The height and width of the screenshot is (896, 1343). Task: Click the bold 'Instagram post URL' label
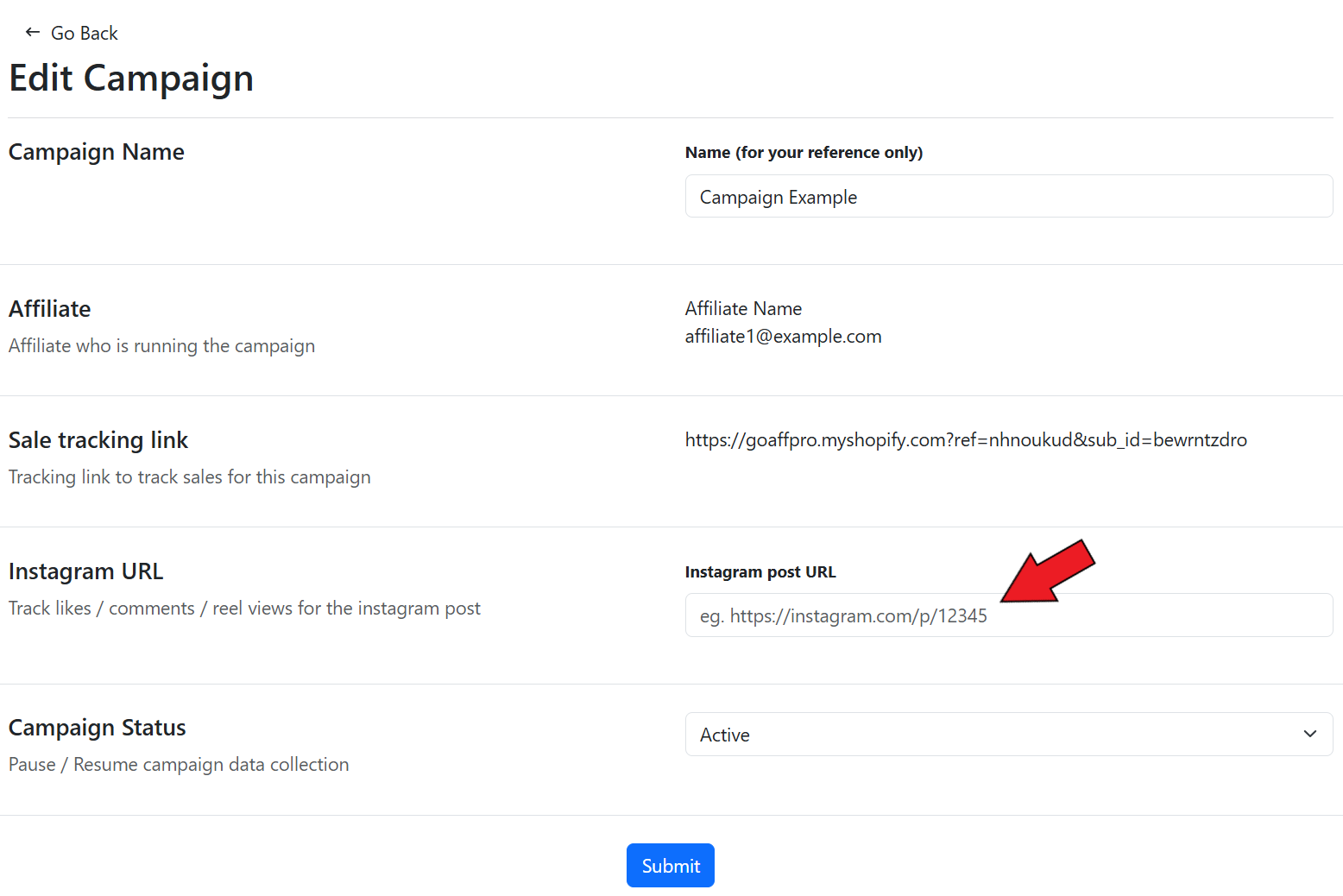(760, 572)
